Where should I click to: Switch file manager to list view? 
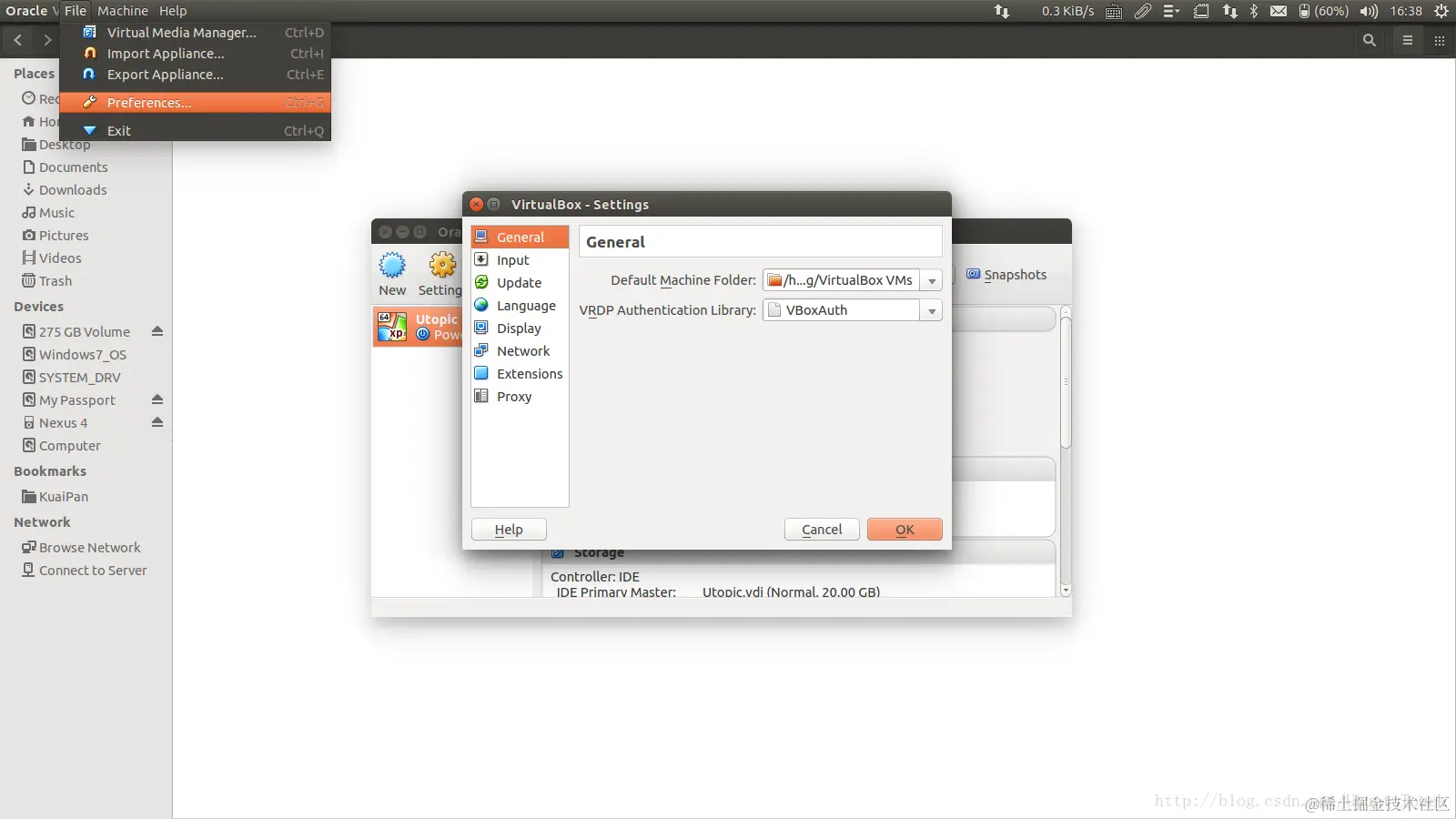[x=1407, y=40]
